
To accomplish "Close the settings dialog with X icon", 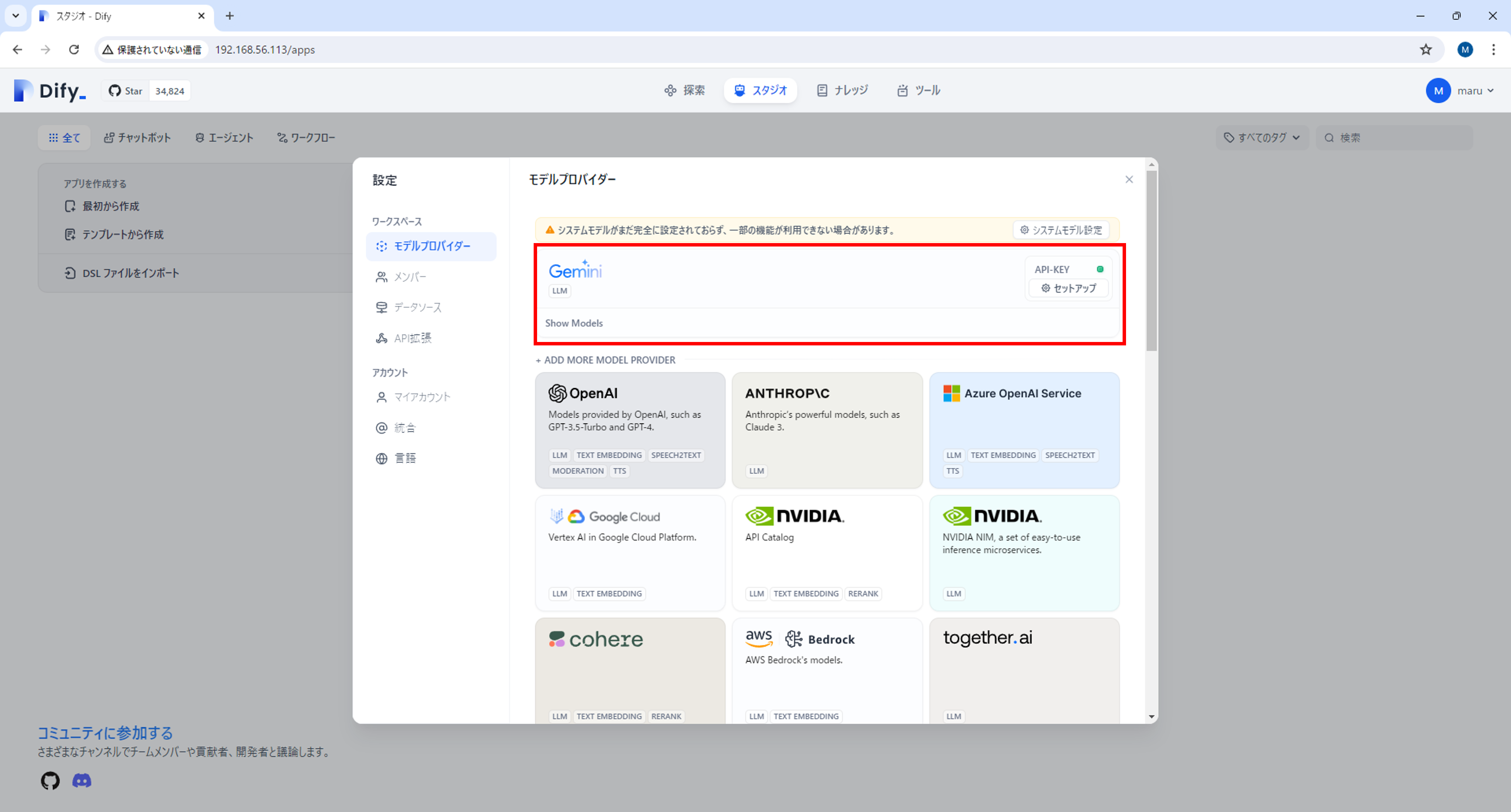I will (x=1128, y=180).
